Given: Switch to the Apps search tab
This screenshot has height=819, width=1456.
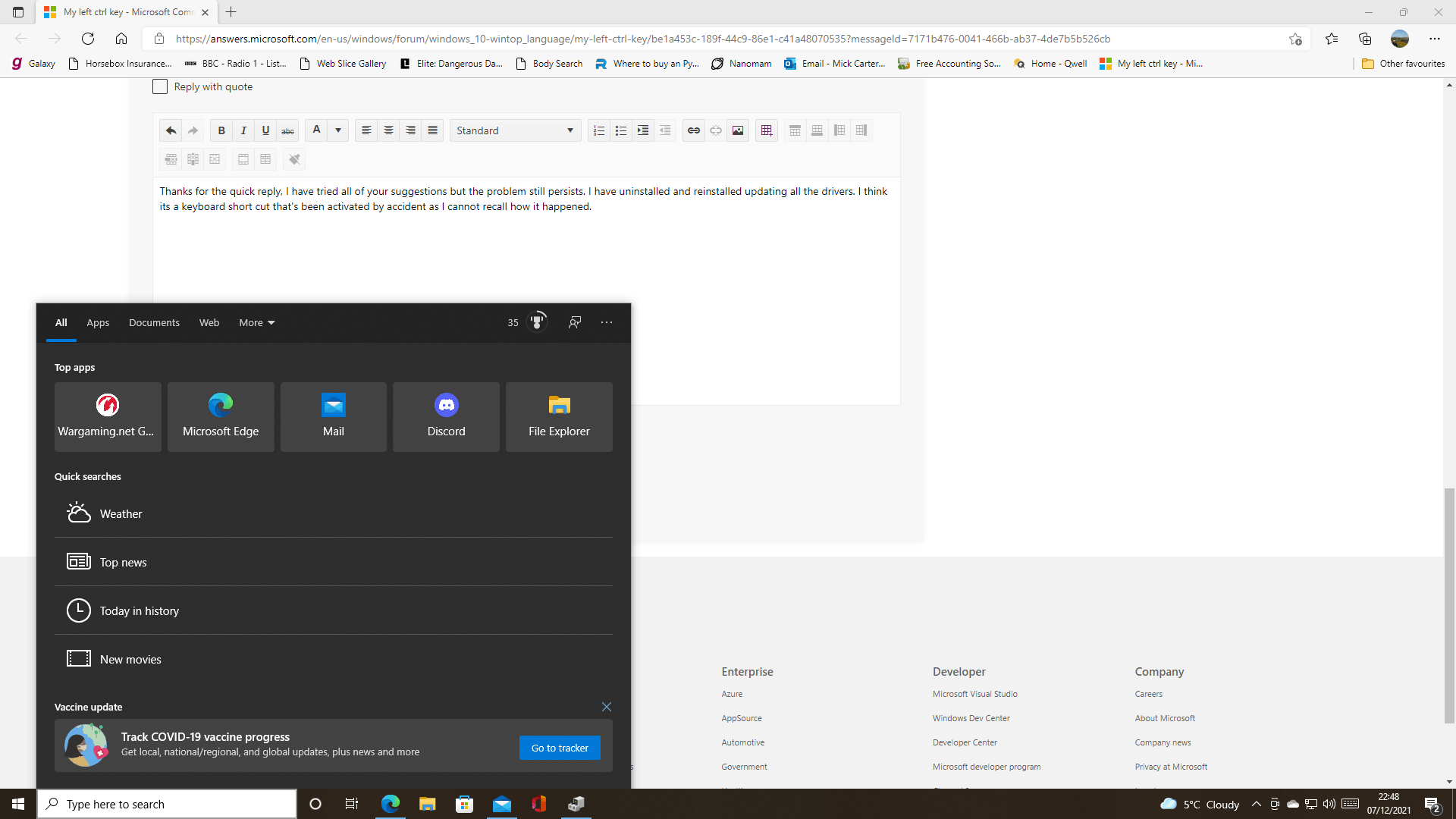Looking at the screenshot, I should [x=98, y=322].
